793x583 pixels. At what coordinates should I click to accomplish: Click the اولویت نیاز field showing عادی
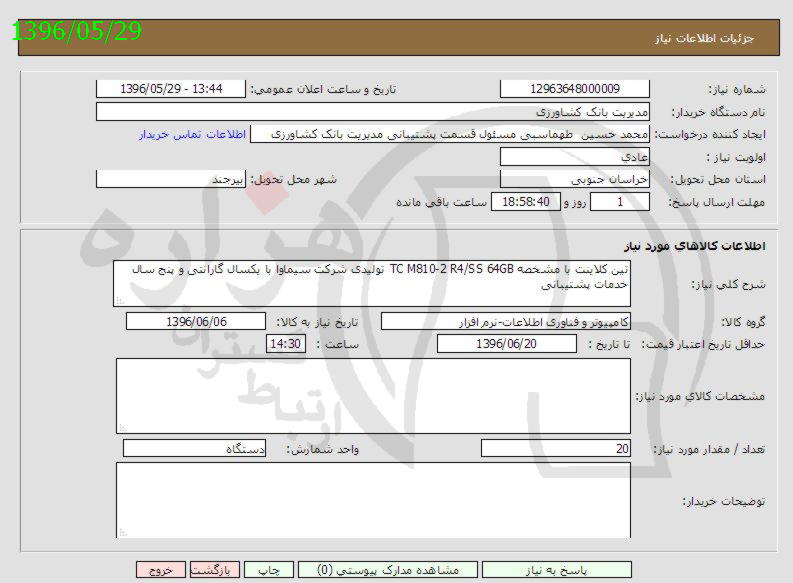pyautogui.click(x=574, y=157)
